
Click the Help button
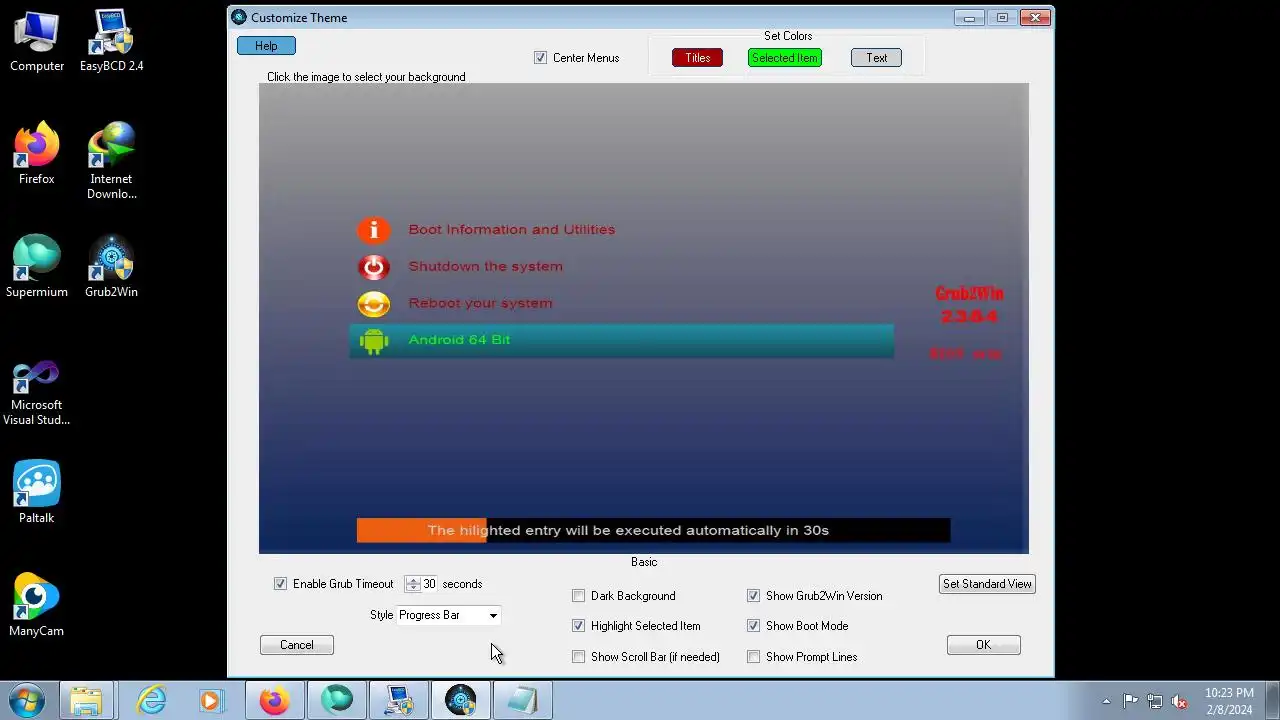(x=266, y=46)
